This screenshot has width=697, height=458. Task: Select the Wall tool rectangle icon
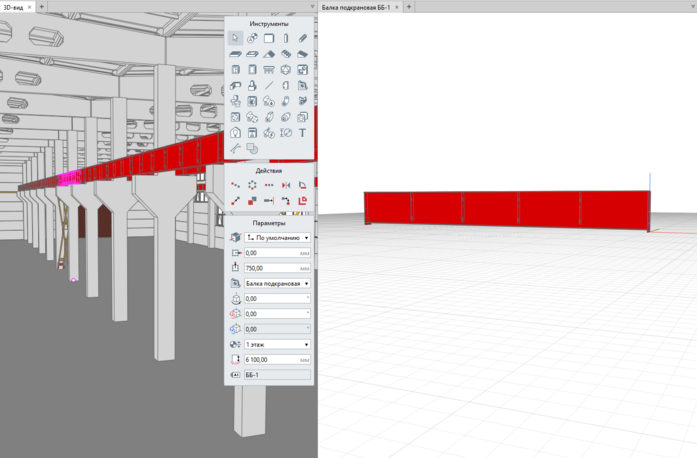(x=269, y=38)
